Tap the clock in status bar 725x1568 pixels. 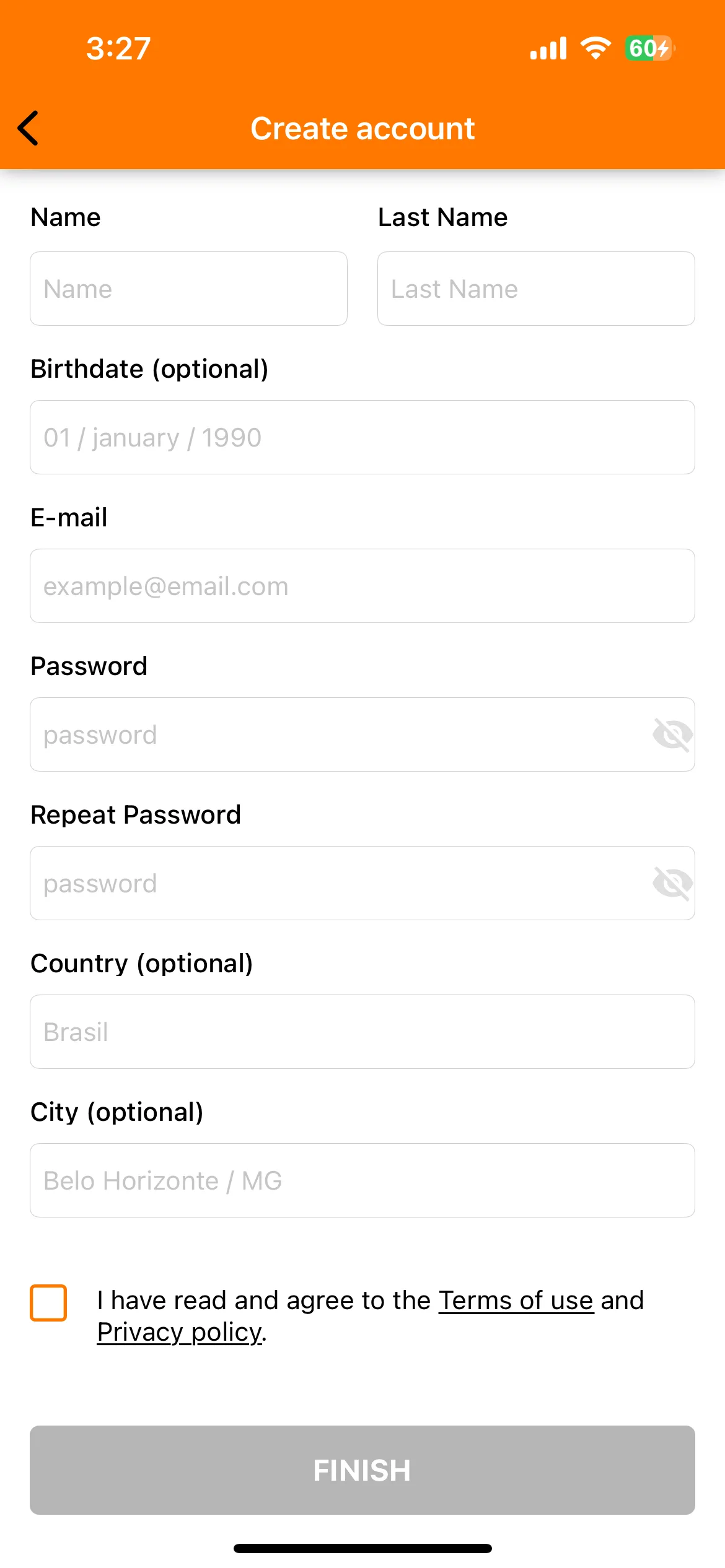tap(118, 48)
